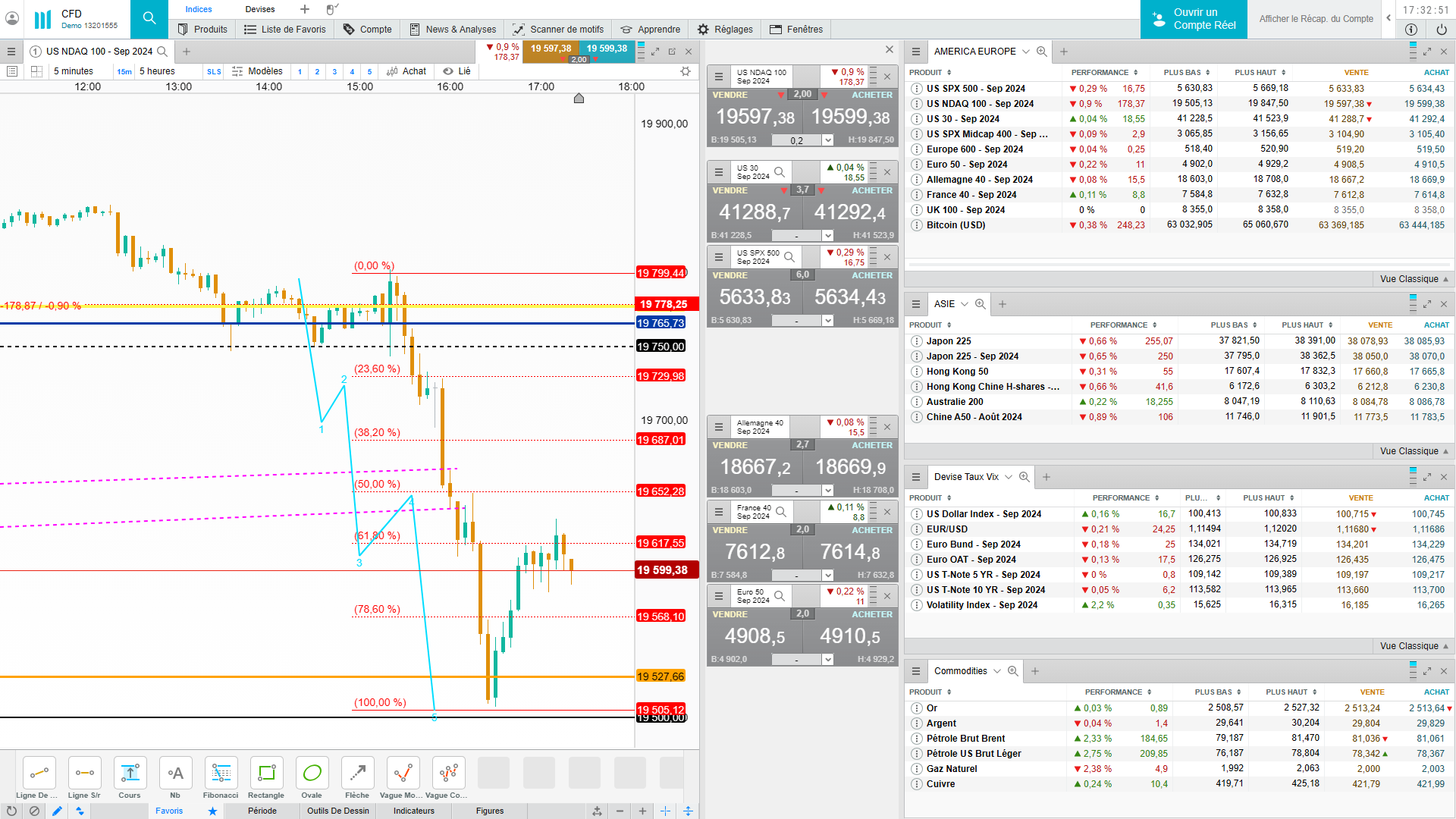The width and height of the screenshot is (1456, 819).
Task: Click Ouvrir un Compte Réel button
Action: [x=1194, y=19]
